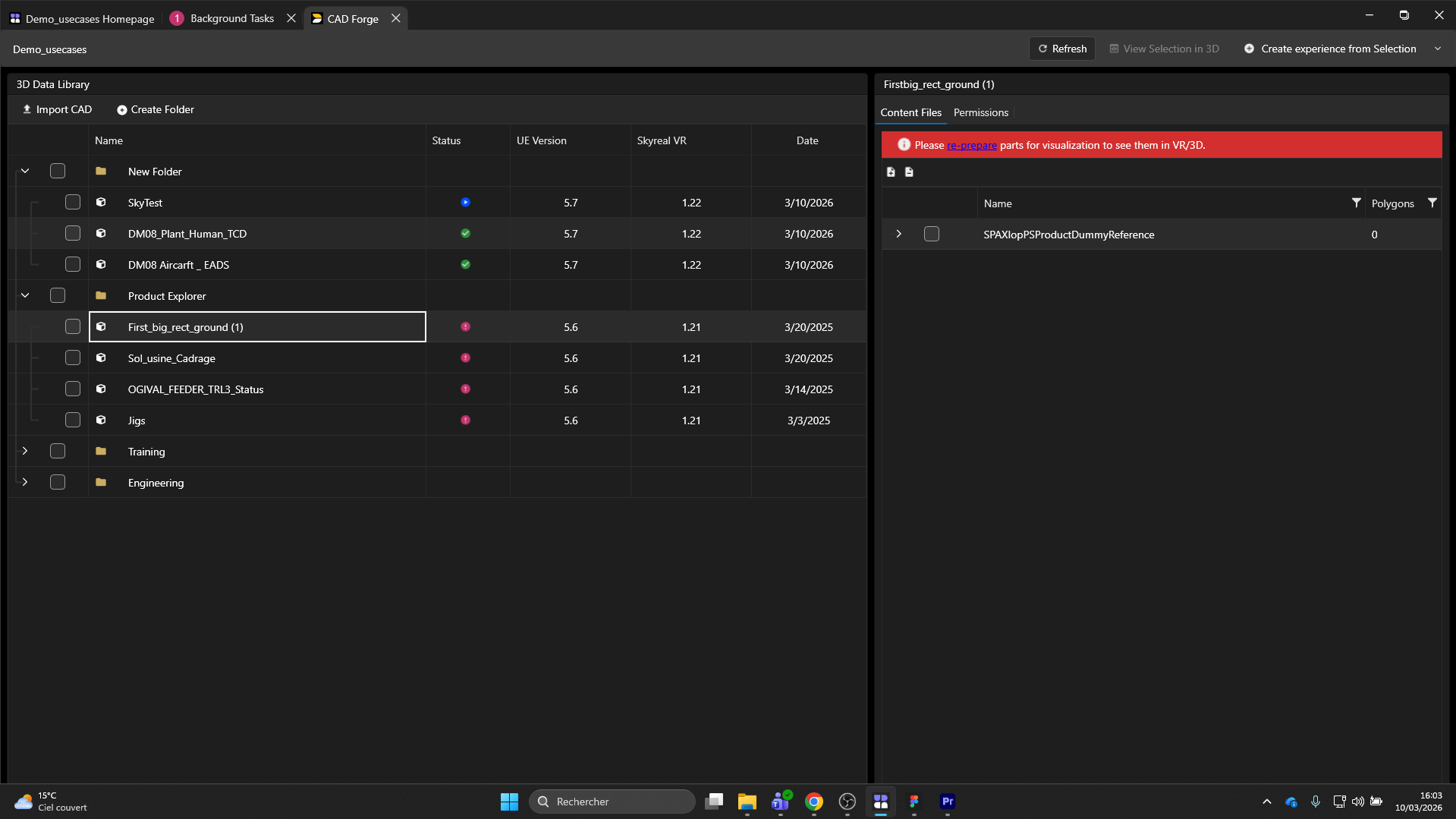Screen dimensions: 1456x819
Task: Check the SkyTest row checkbox
Action: (73, 203)
